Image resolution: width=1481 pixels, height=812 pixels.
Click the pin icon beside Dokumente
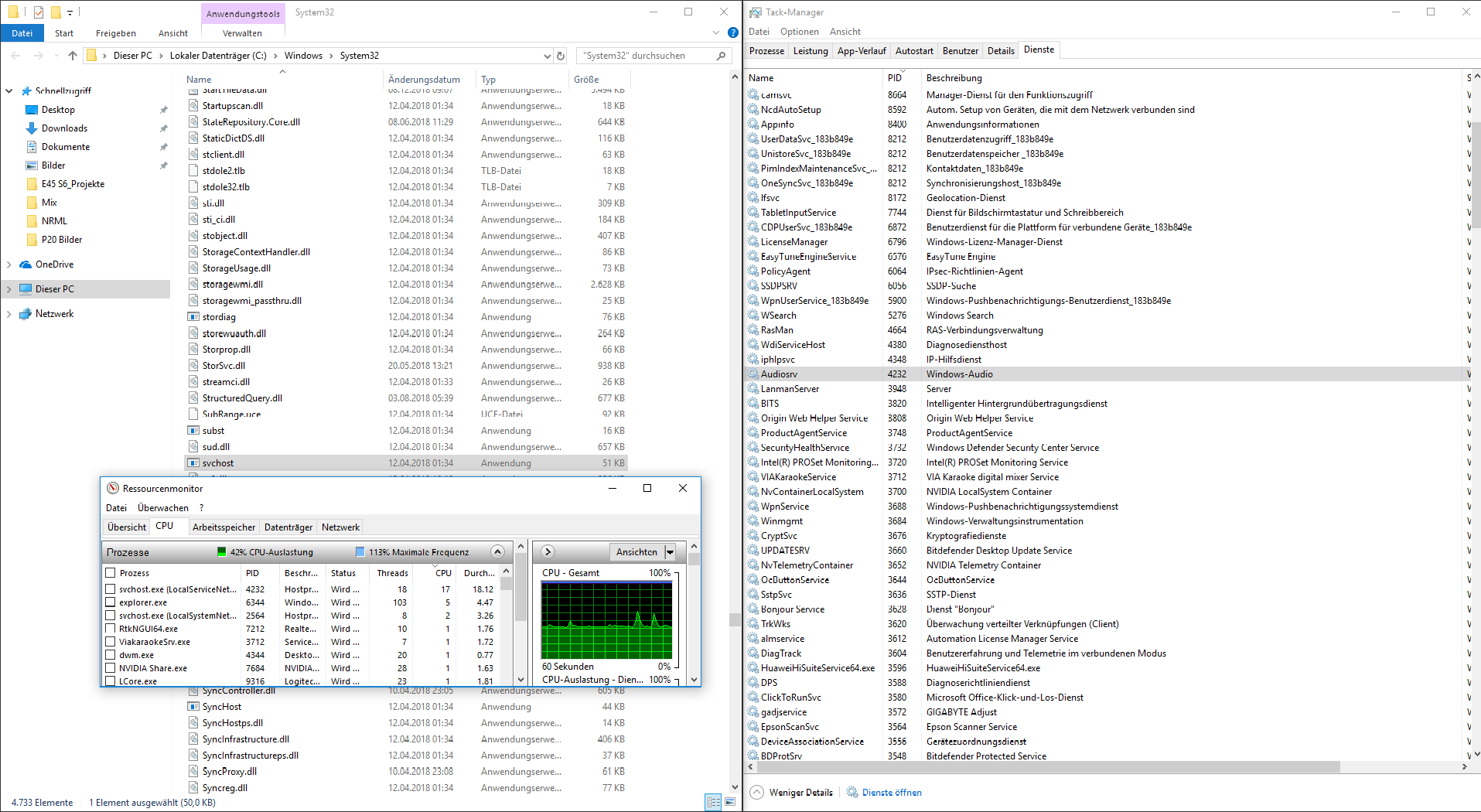coord(163,147)
